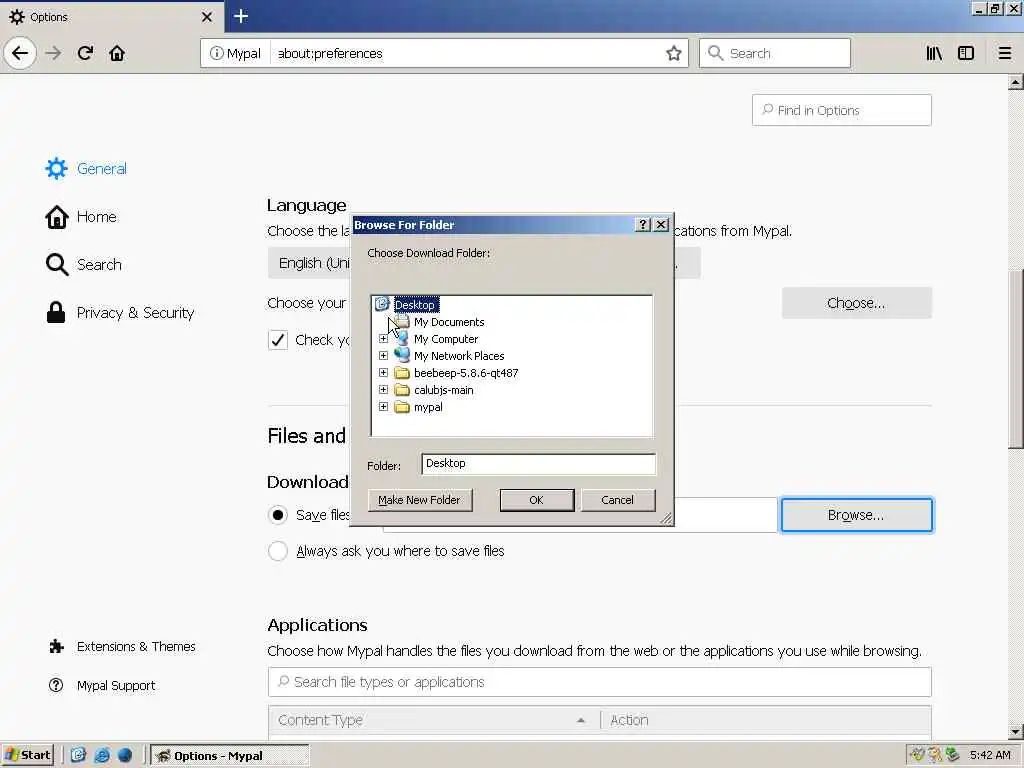Close the Options tab
This screenshot has height=768, width=1024.
click(207, 17)
